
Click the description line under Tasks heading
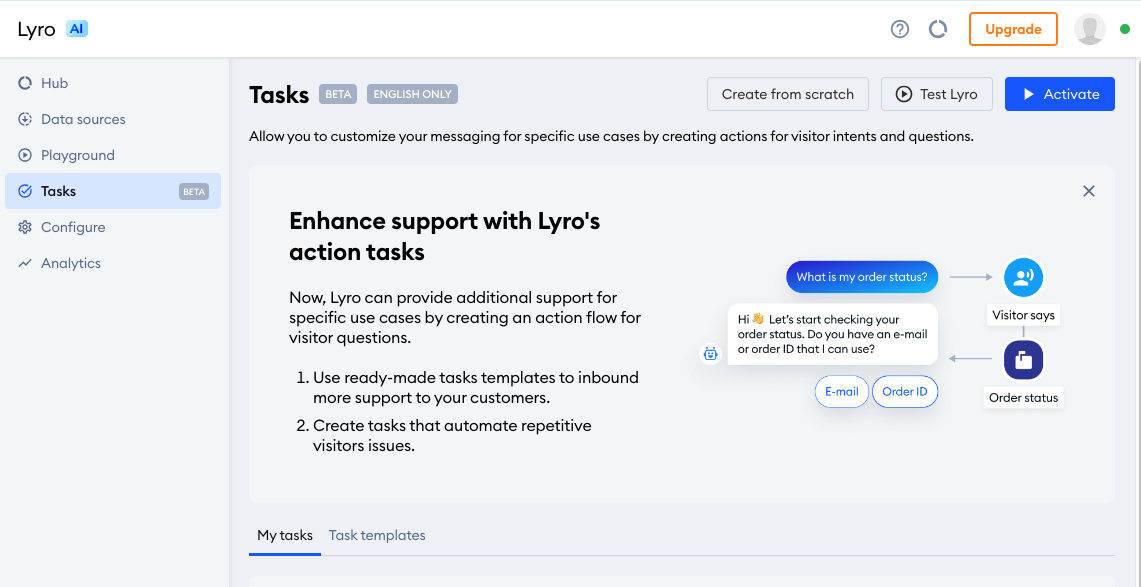pyautogui.click(x=611, y=136)
